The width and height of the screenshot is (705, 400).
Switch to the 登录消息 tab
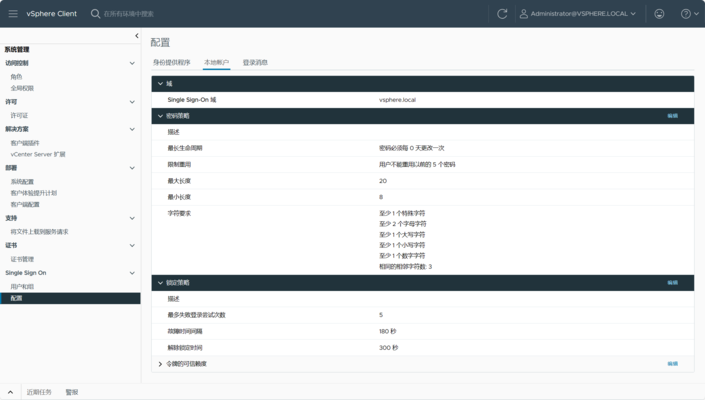point(255,63)
